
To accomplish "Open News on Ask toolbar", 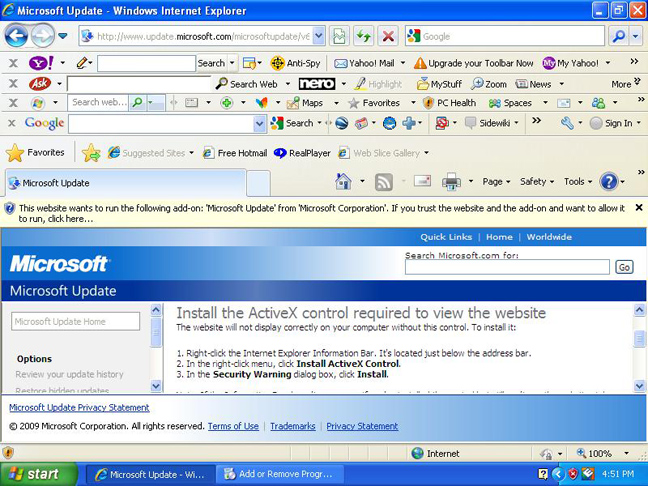I will tap(534, 84).
